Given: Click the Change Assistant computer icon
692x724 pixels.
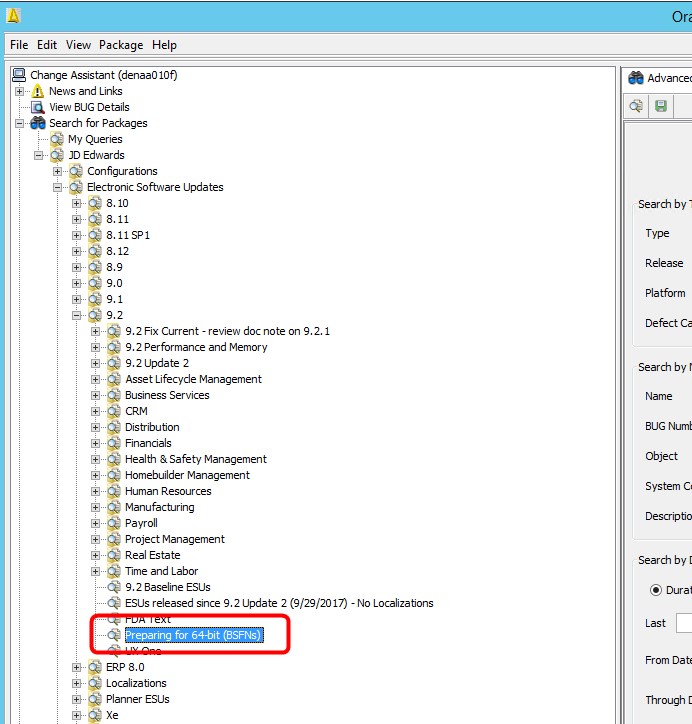Looking at the screenshot, I should 19,75.
